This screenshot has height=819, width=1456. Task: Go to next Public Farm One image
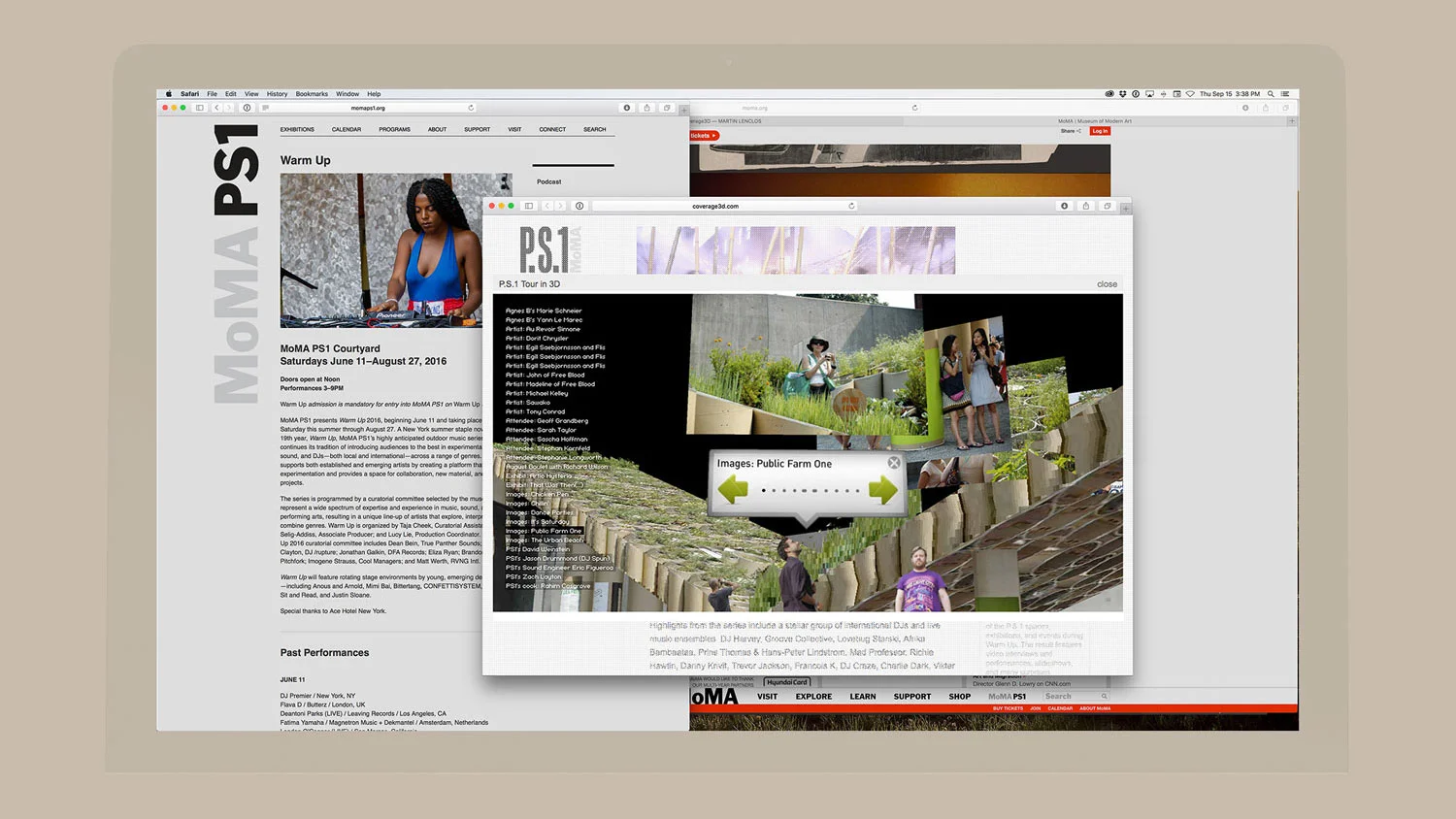(883, 490)
